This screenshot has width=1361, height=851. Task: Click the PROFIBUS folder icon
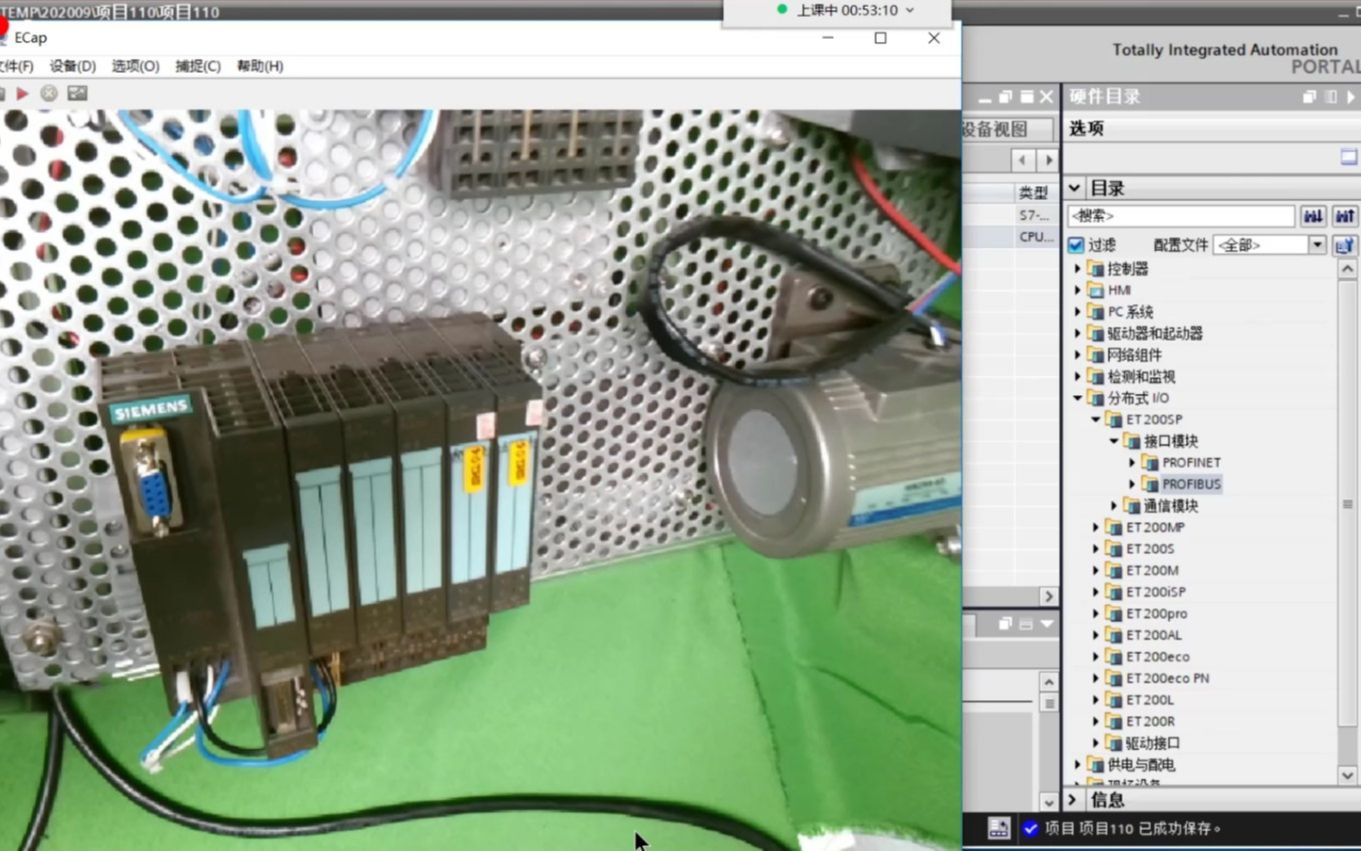1150,484
